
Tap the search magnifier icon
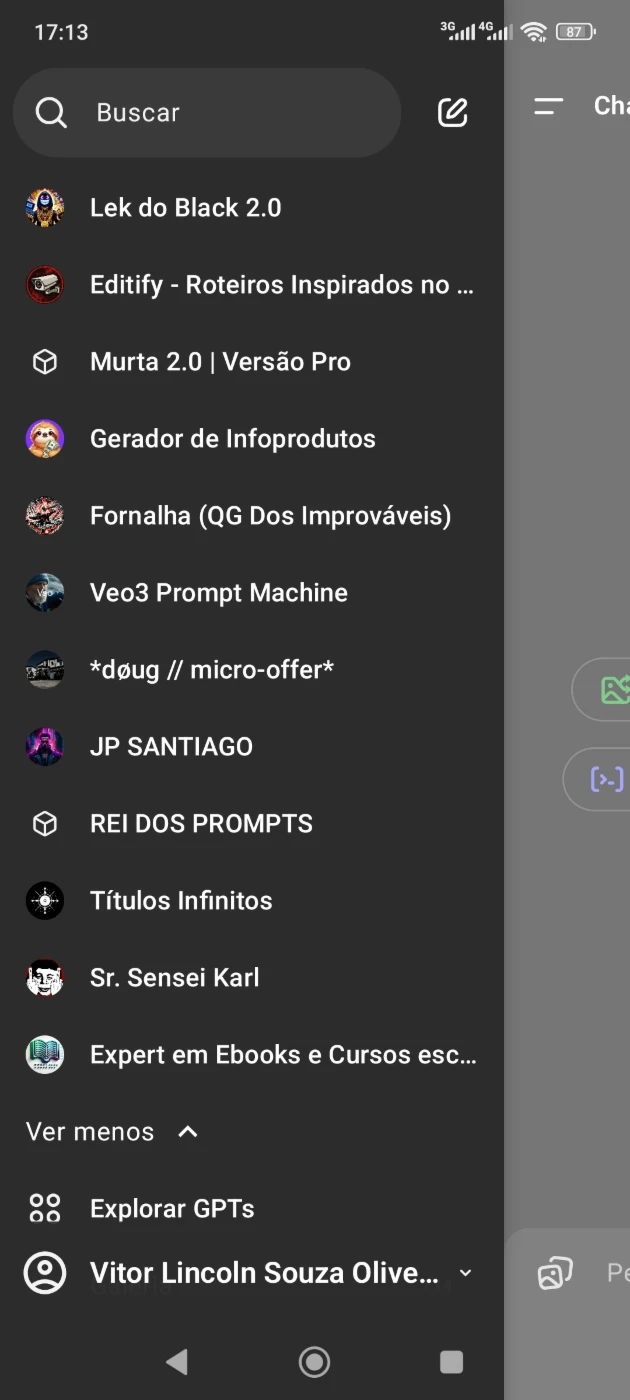[51, 113]
